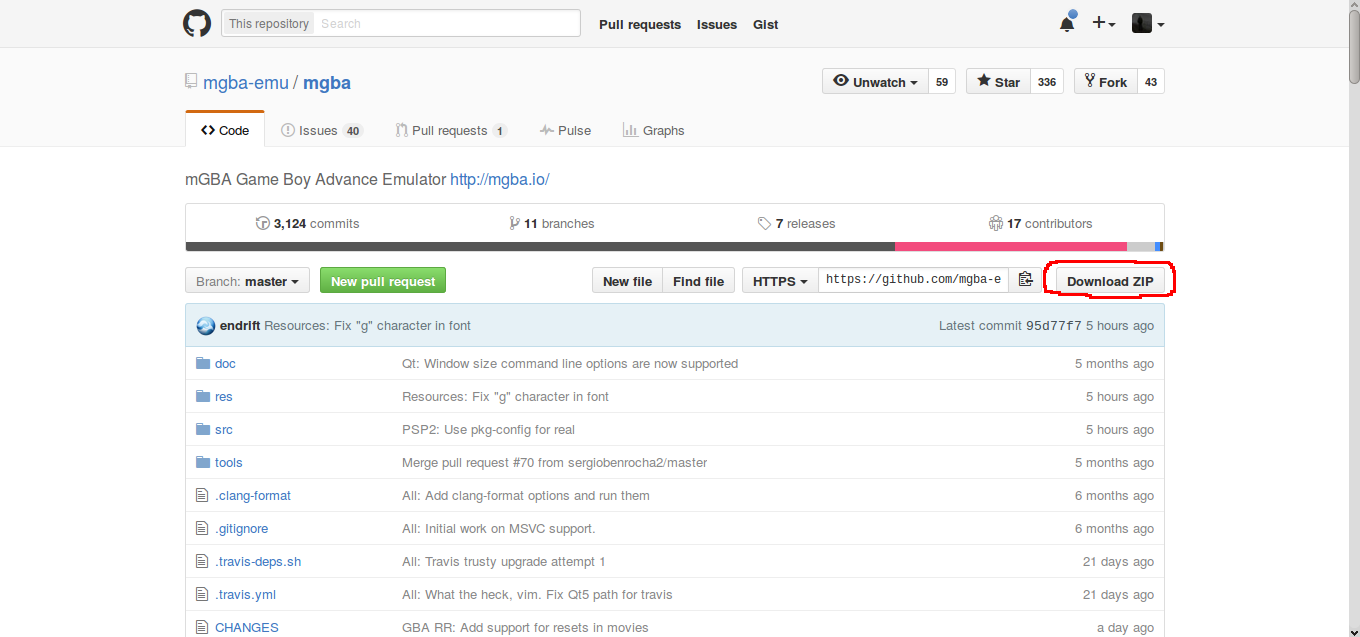Open the user avatar menu
1360x637 pixels.
1147,23
